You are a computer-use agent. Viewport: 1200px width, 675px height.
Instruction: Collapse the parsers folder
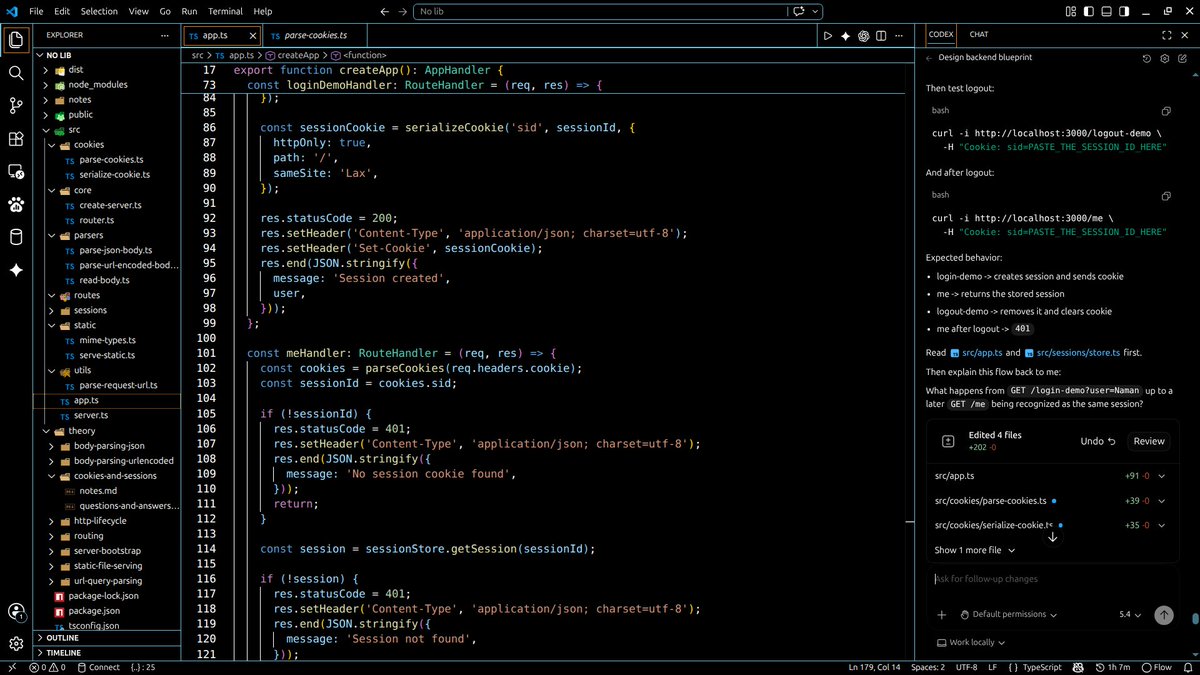tap(52, 235)
